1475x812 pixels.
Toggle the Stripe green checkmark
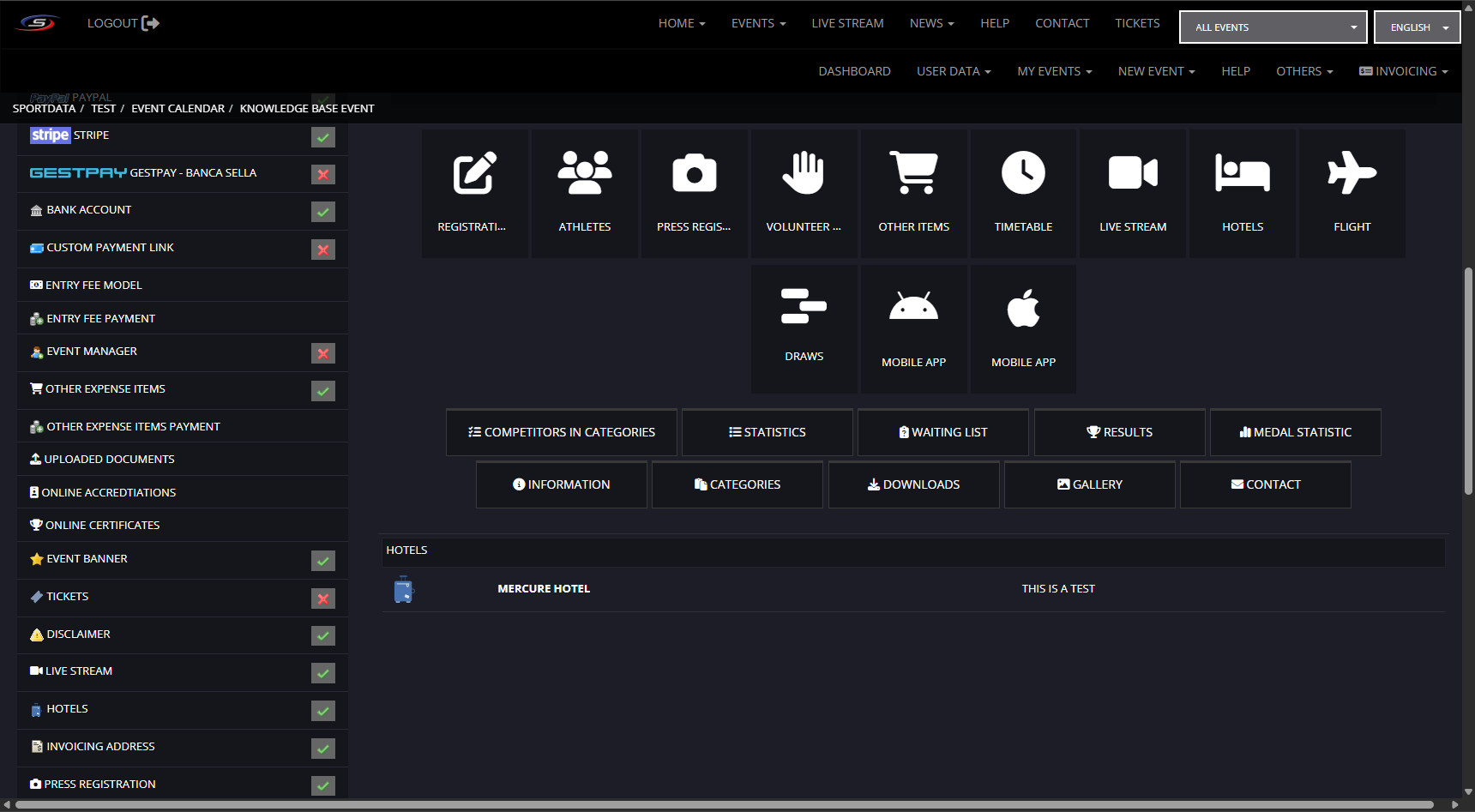pos(323,137)
